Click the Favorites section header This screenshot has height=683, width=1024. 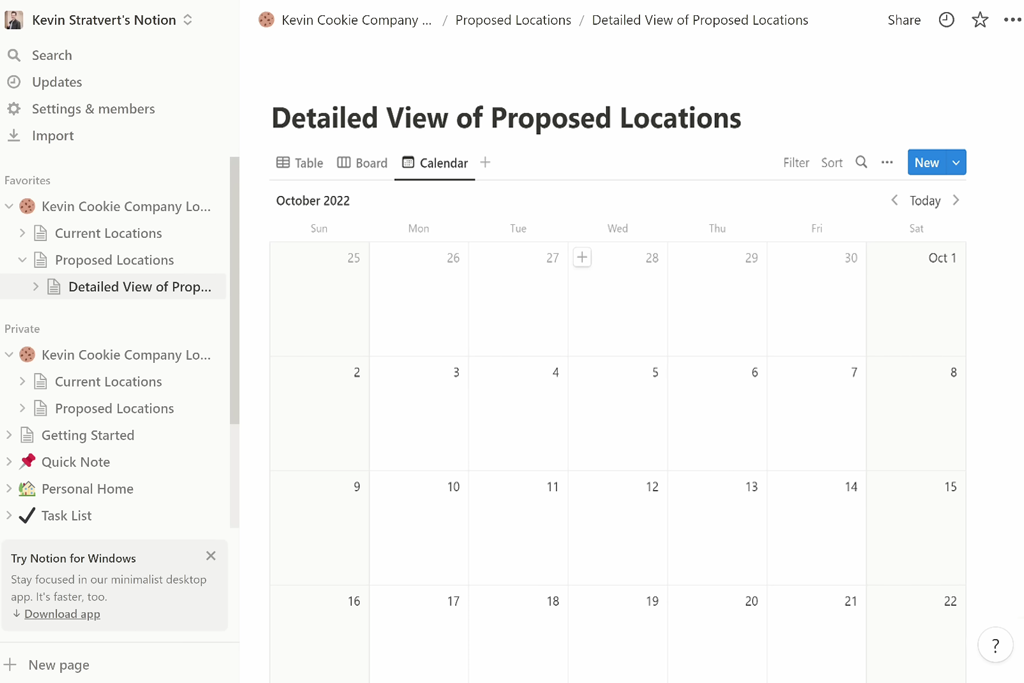click(x=27, y=180)
